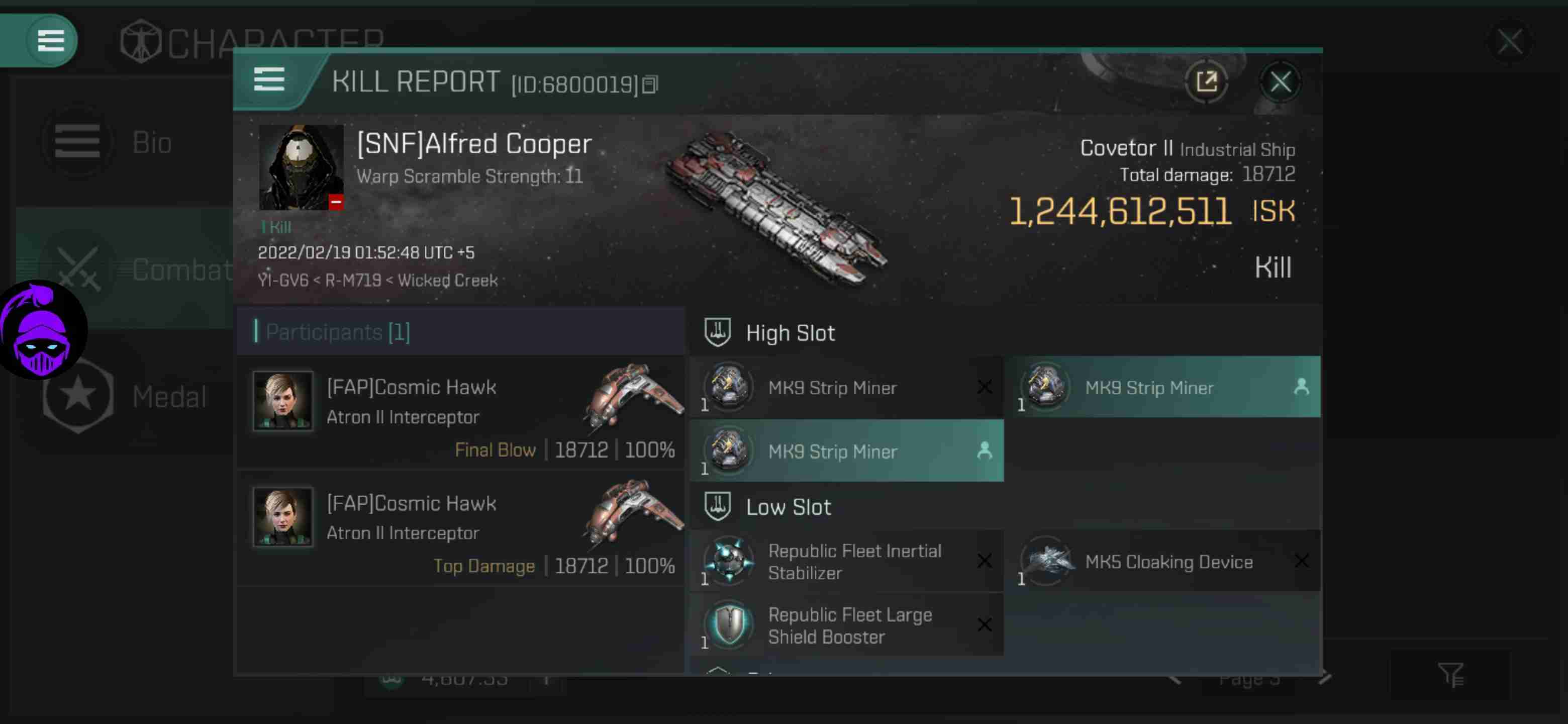Toggle visibility of Republic Fleet Large Shield Booster
The image size is (1568, 724).
click(984, 625)
